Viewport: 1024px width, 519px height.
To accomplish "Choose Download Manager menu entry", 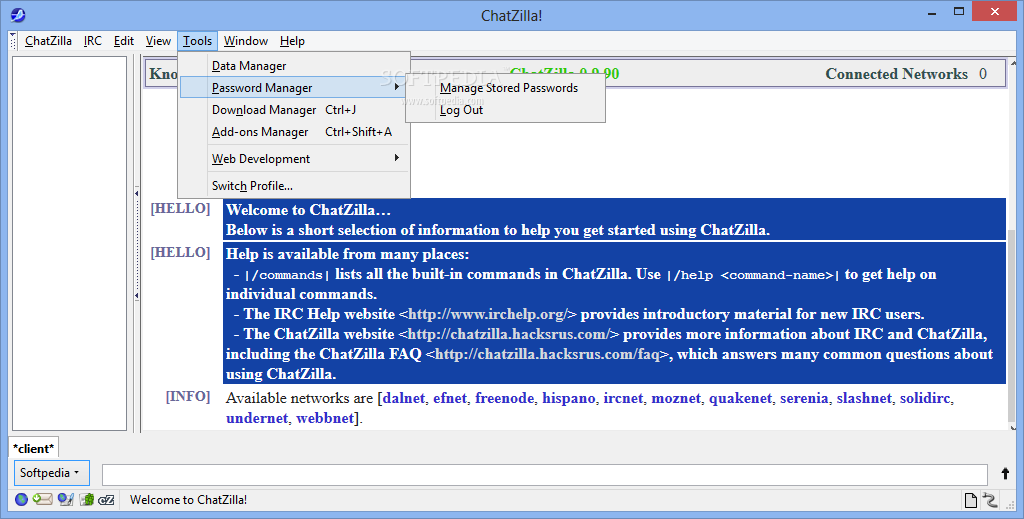I will pyautogui.click(x=294, y=110).
